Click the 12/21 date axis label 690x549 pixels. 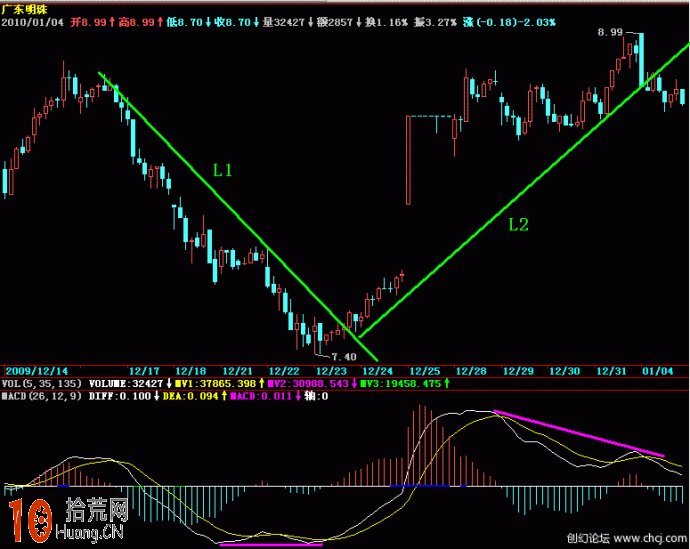pos(238,371)
